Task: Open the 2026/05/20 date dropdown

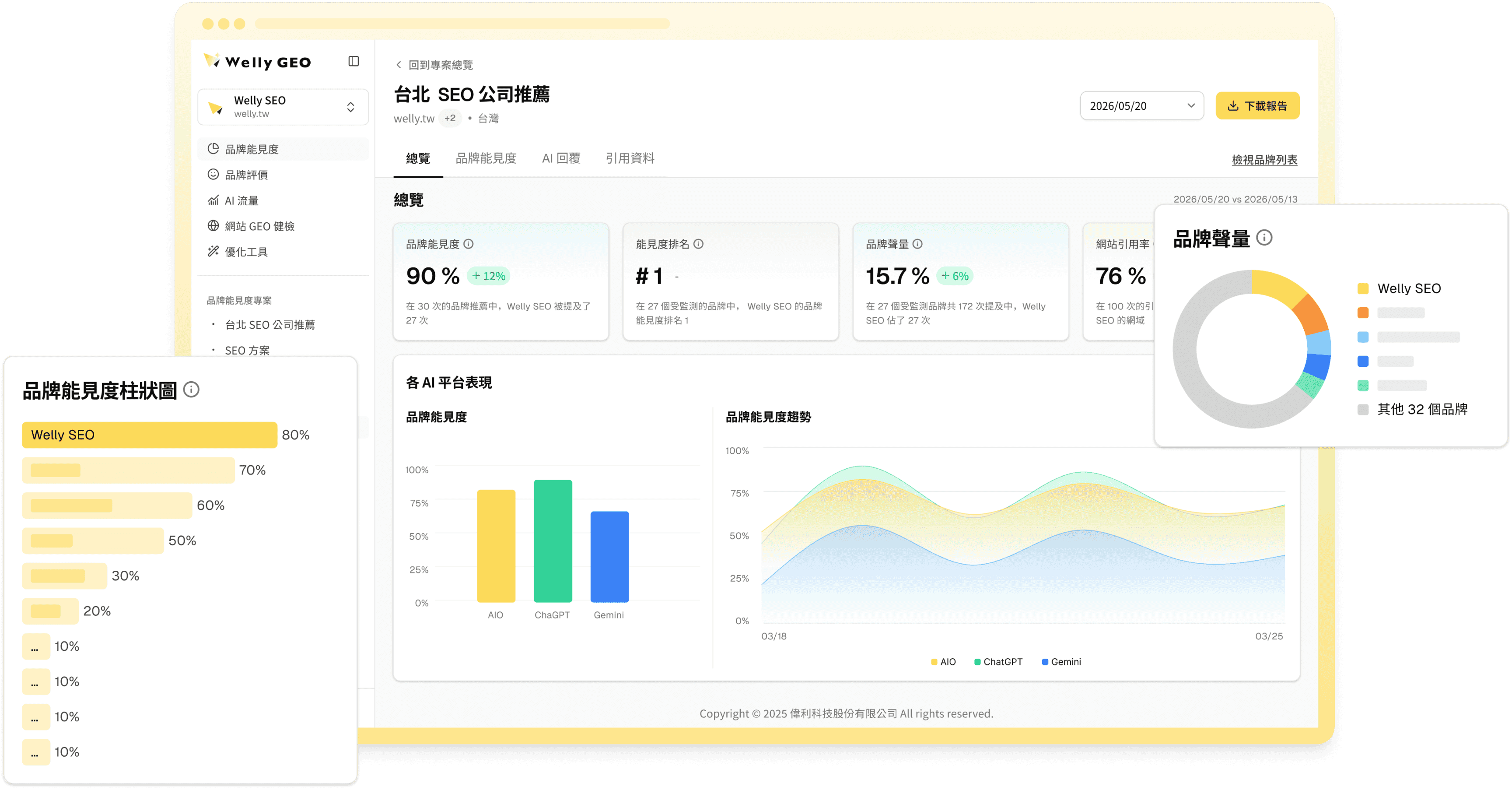Action: coord(1141,106)
